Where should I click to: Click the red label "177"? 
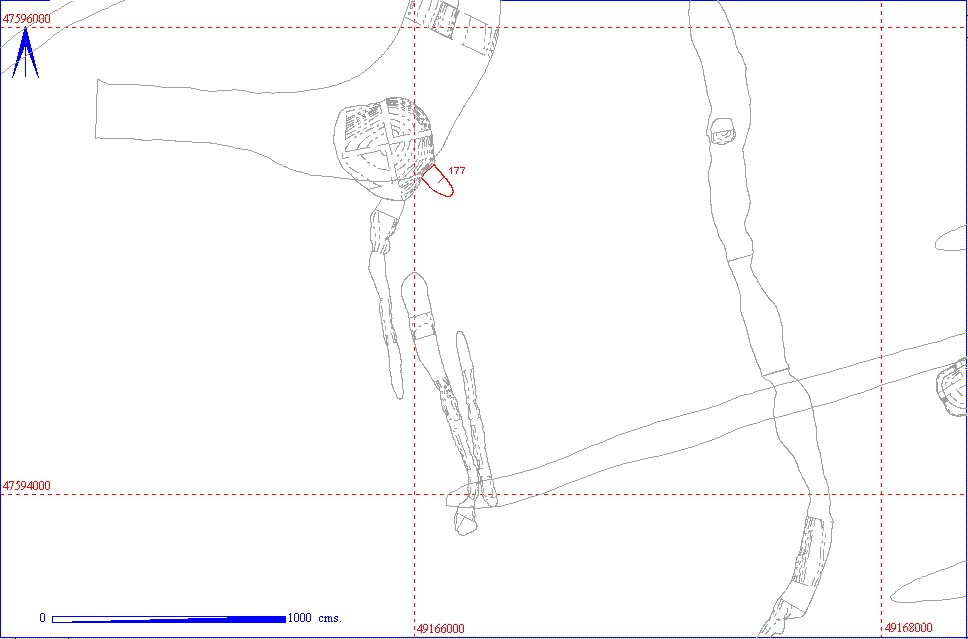[457, 170]
